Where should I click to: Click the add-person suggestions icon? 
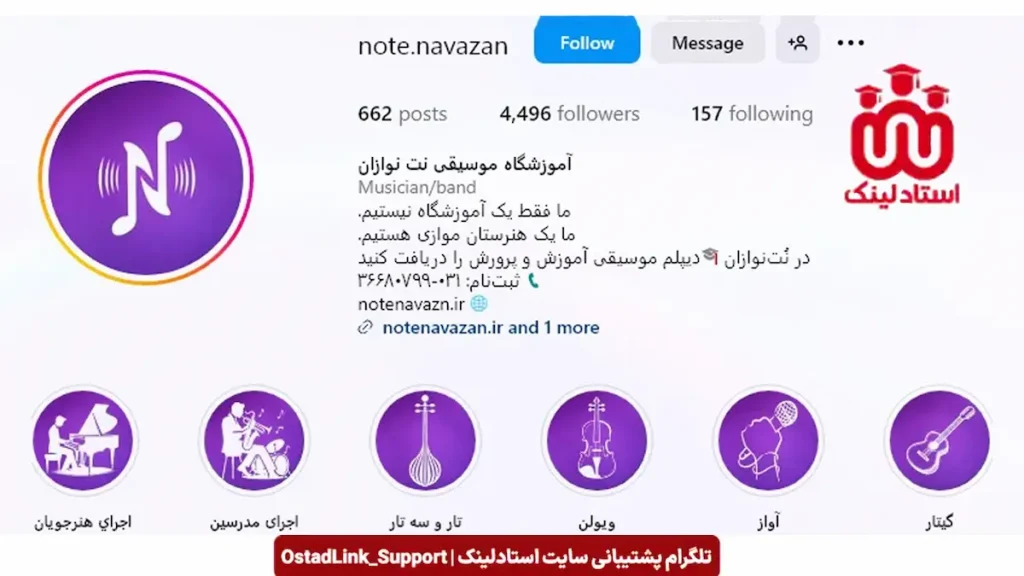(x=797, y=43)
